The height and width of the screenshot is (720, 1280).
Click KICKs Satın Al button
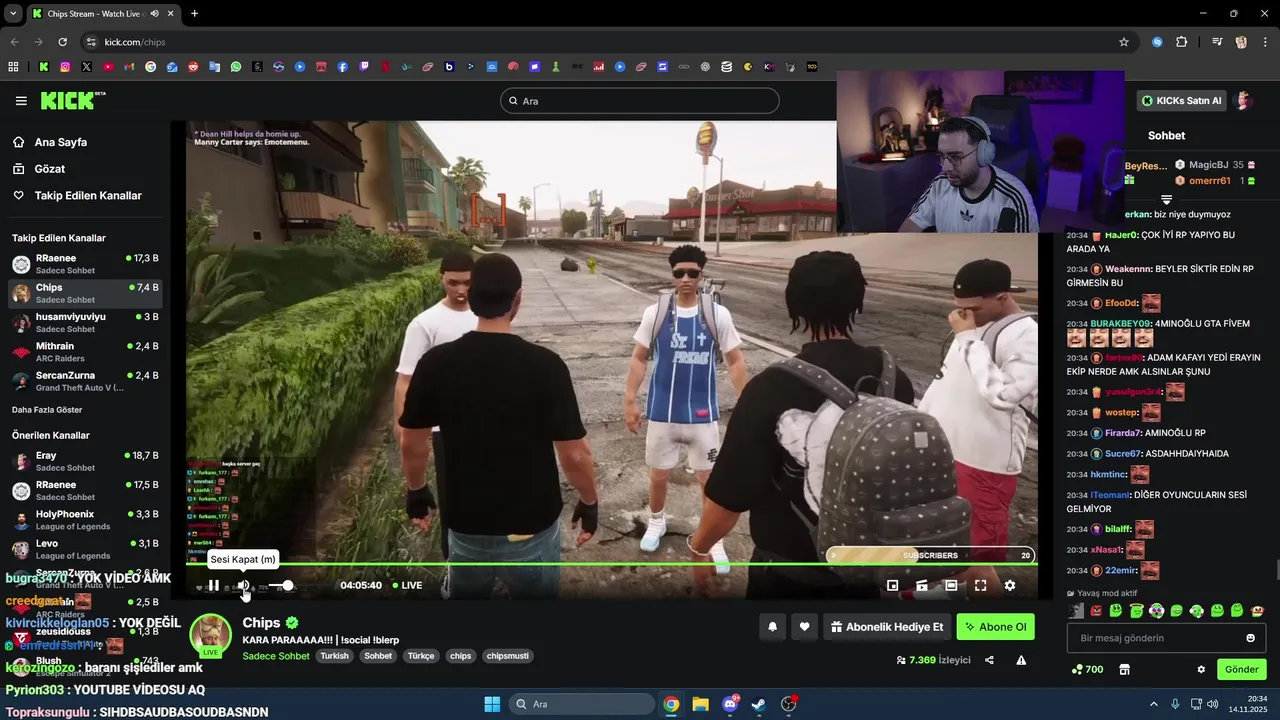click(x=1182, y=100)
